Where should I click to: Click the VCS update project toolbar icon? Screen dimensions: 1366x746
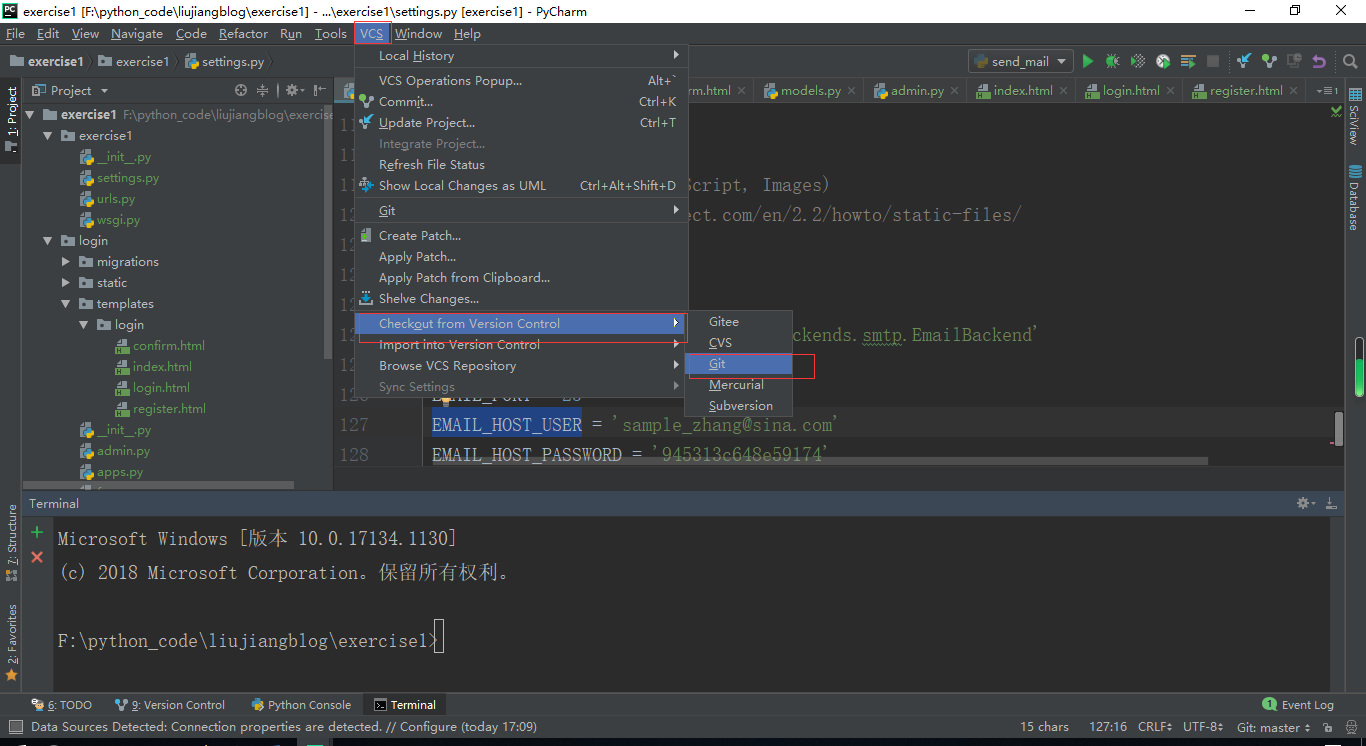point(1244,61)
